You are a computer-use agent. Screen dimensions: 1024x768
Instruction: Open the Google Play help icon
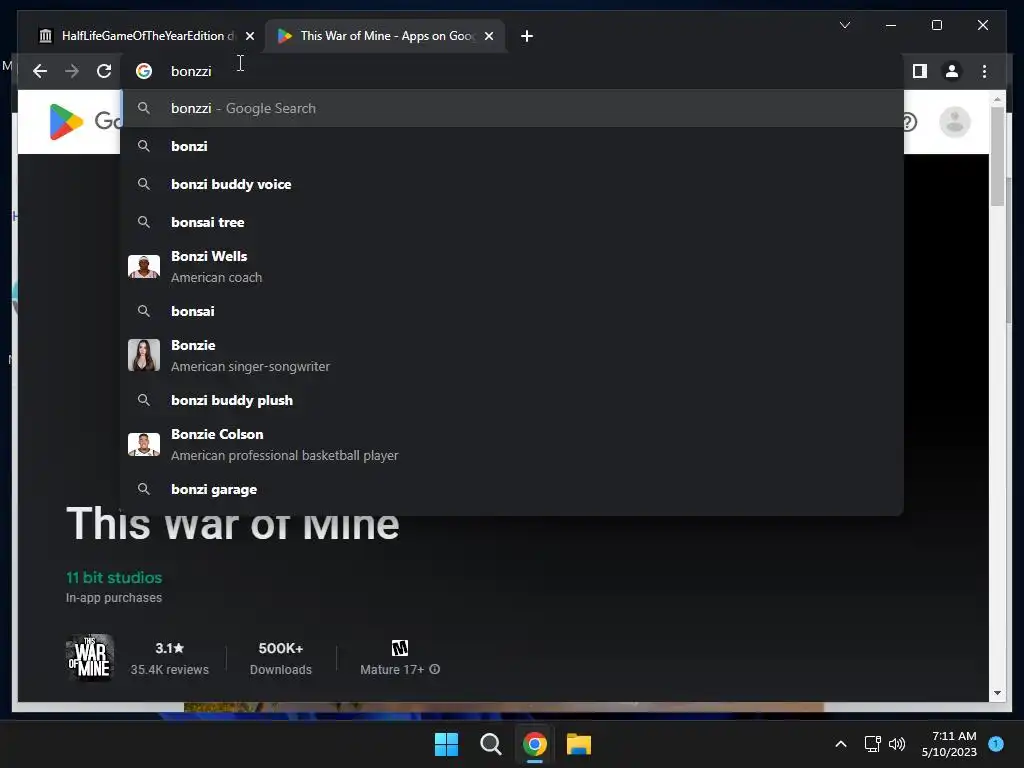pos(910,122)
